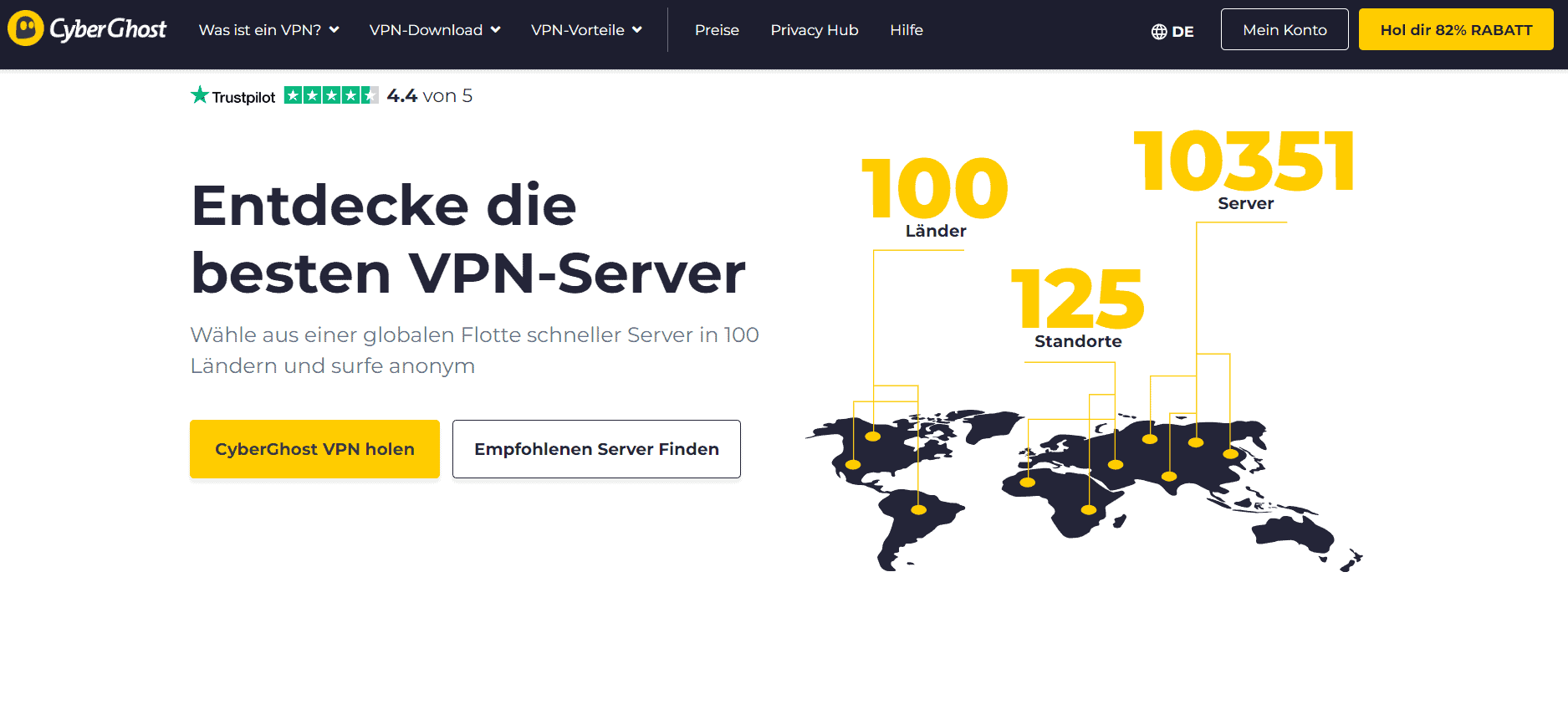
Task: Click 'Empfohlenen Server Finden' button
Action: click(596, 449)
